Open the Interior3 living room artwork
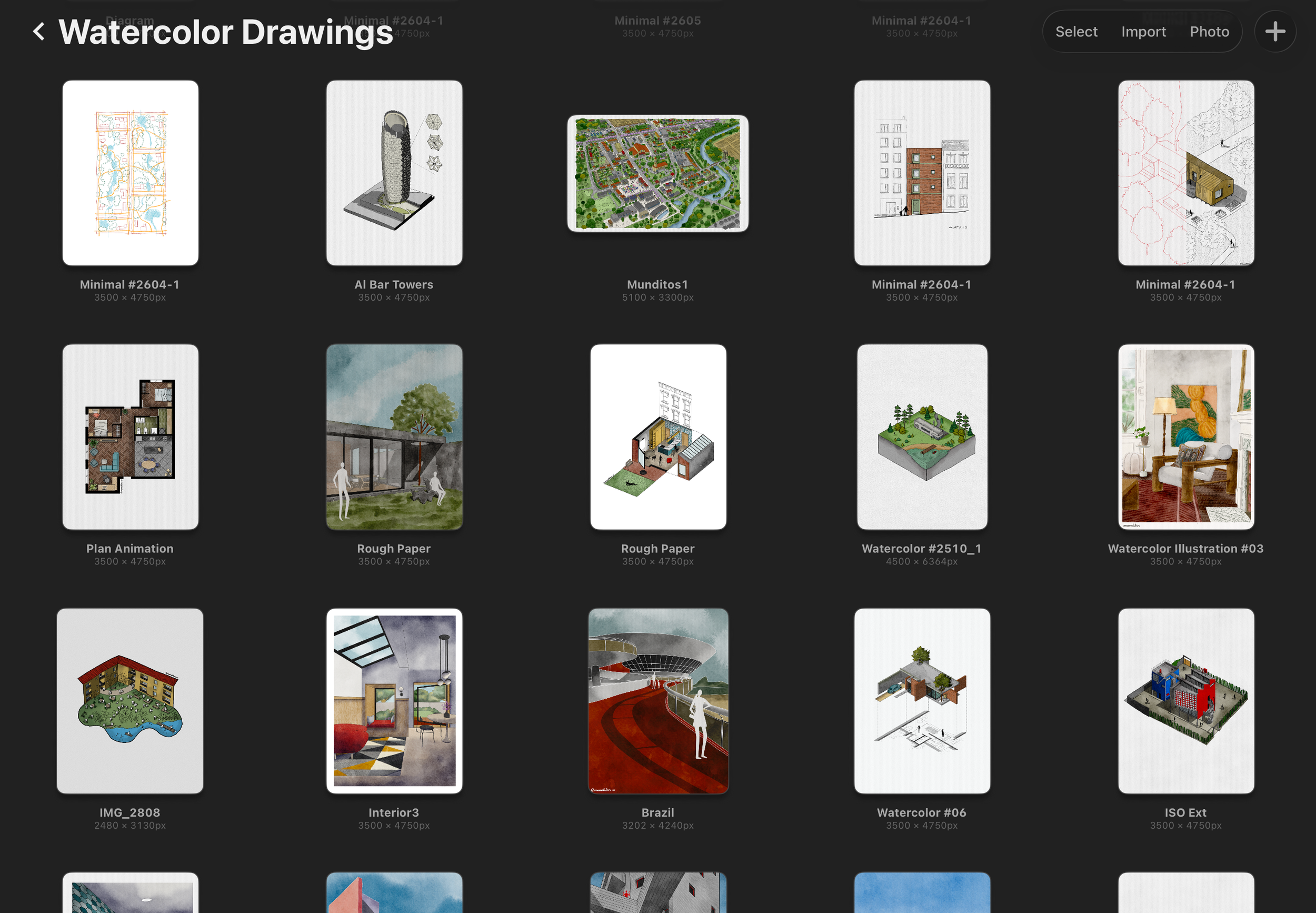 coord(394,701)
